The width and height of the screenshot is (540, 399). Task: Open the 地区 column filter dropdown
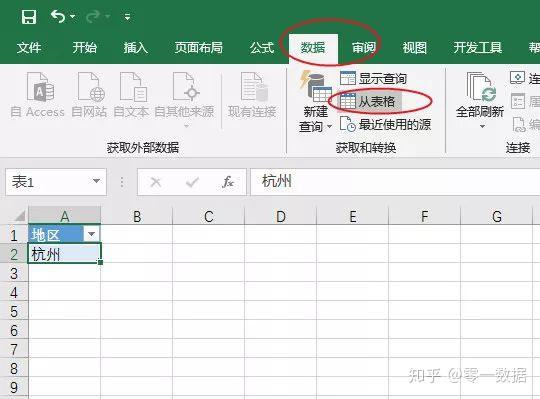pyautogui.click(x=91, y=234)
